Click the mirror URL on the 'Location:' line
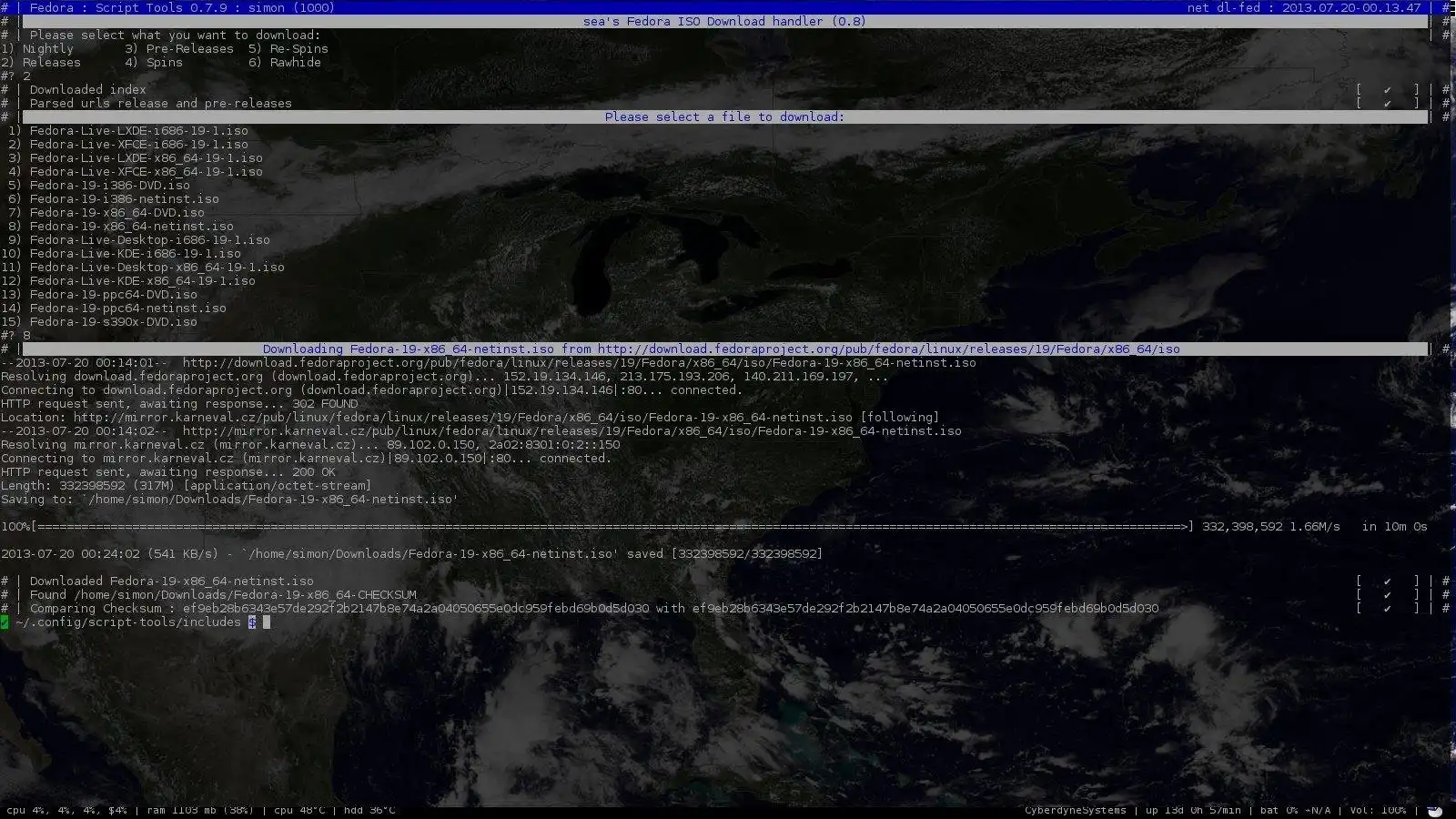Image resolution: width=1456 pixels, height=819 pixels. [463, 418]
